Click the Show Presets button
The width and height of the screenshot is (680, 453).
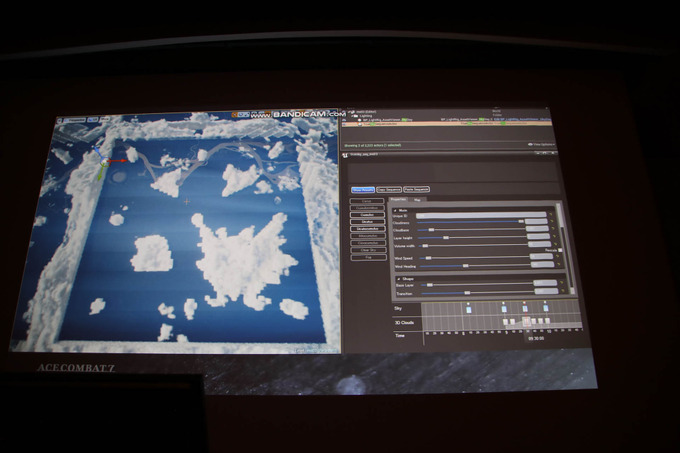click(x=363, y=190)
